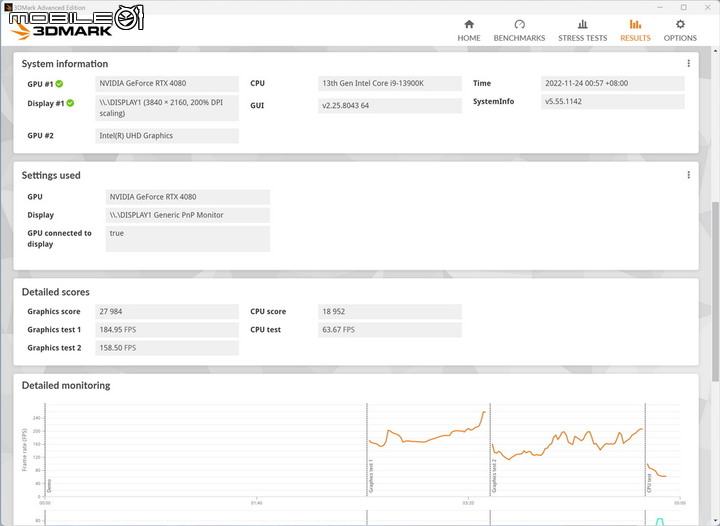Viewport: 720px width, 526px height.
Task: Click Demo marker in frame rate chart
Action: coord(49,486)
